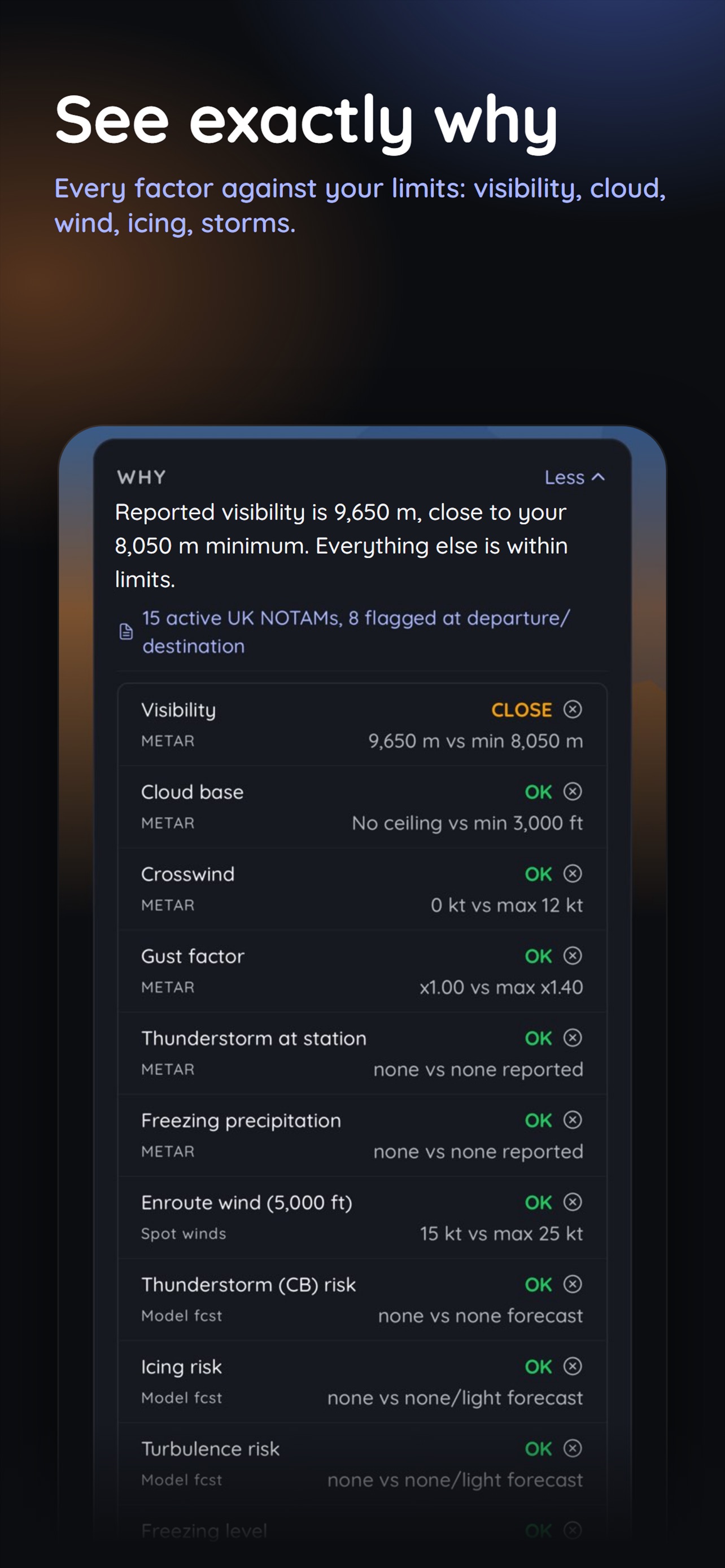Tap circled X on Thunderstorm (CB) risk
725x1568 pixels.
(572, 1284)
